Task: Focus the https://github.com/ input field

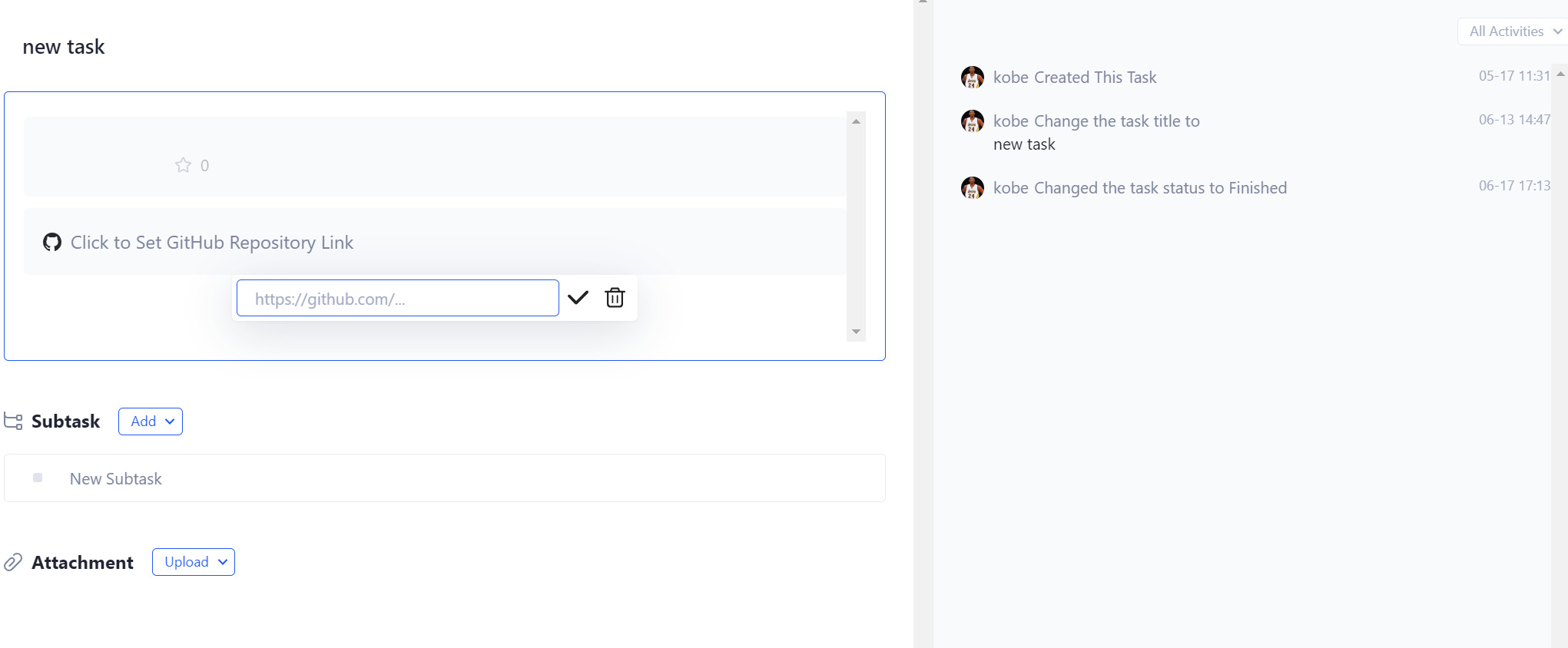Action: click(x=398, y=298)
